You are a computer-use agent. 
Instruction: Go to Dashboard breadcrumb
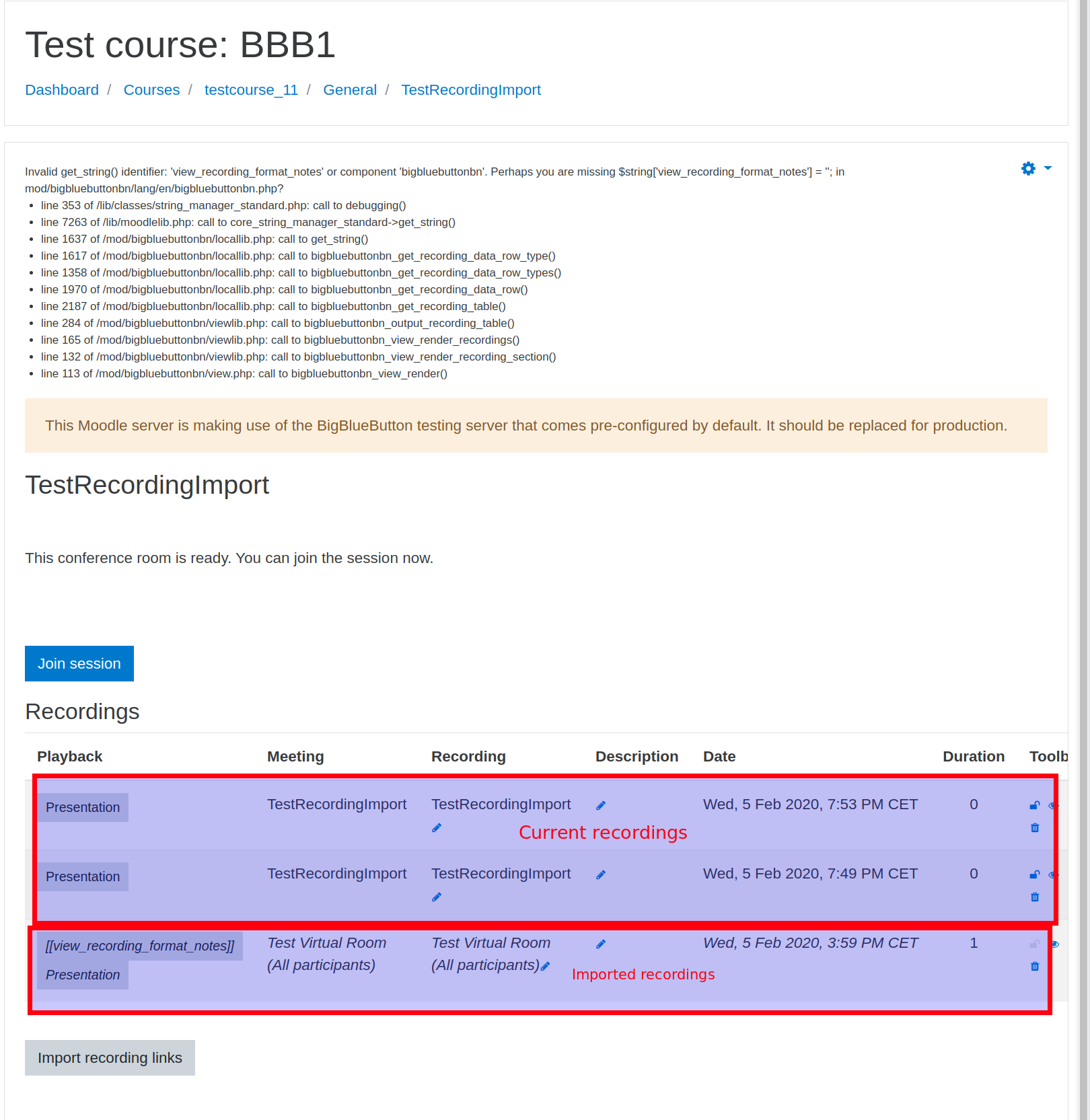(x=62, y=89)
